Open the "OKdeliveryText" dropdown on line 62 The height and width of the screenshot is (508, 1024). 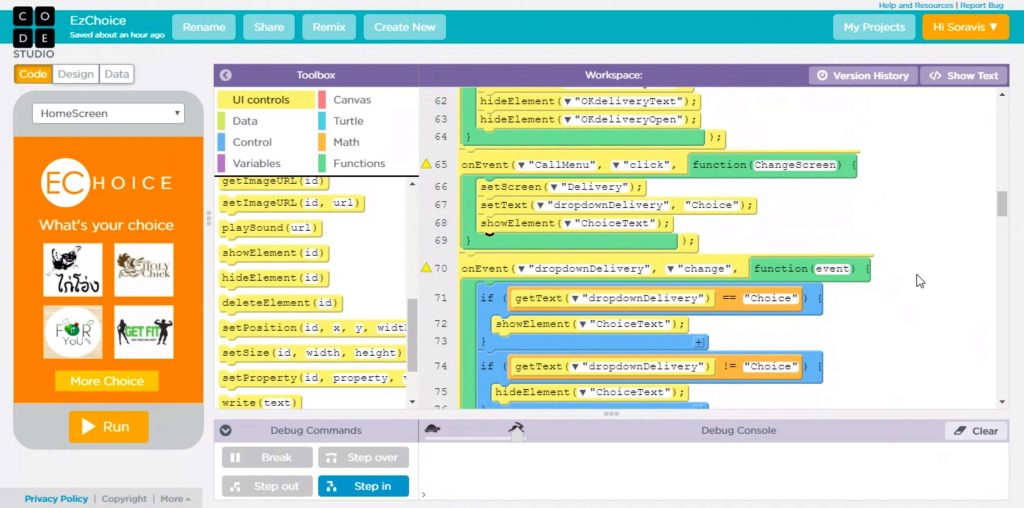[568, 102]
